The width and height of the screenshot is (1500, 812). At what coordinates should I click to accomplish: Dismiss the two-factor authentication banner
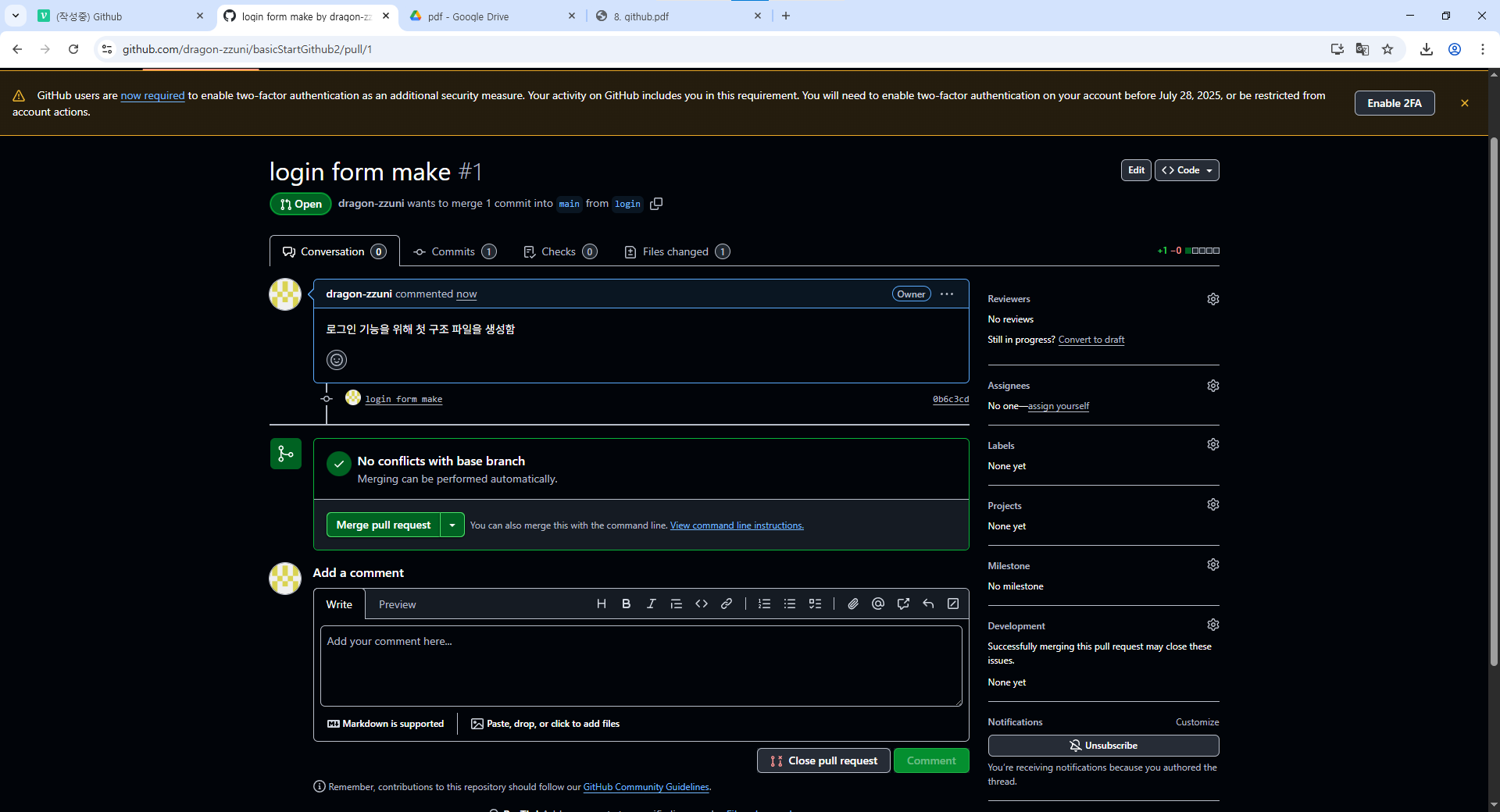pos(1465,103)
